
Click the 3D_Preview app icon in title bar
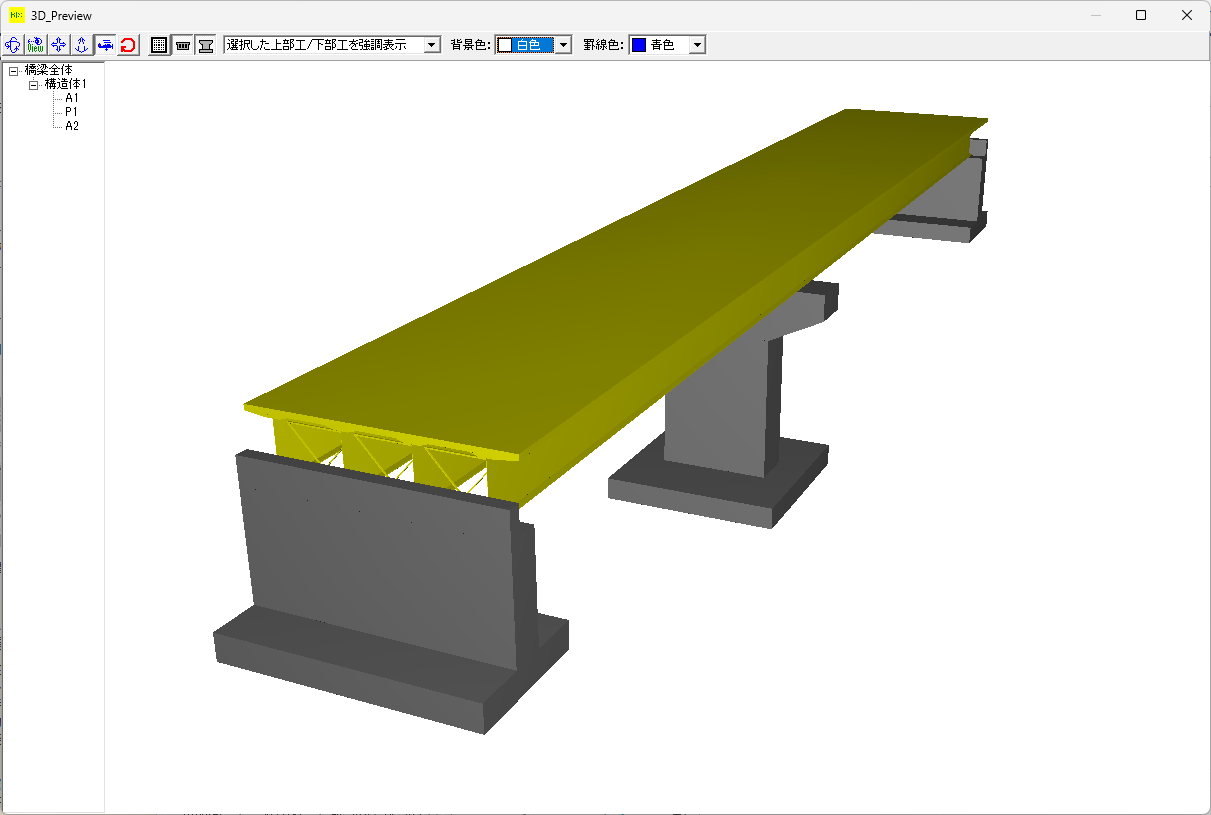click(16, 15)
